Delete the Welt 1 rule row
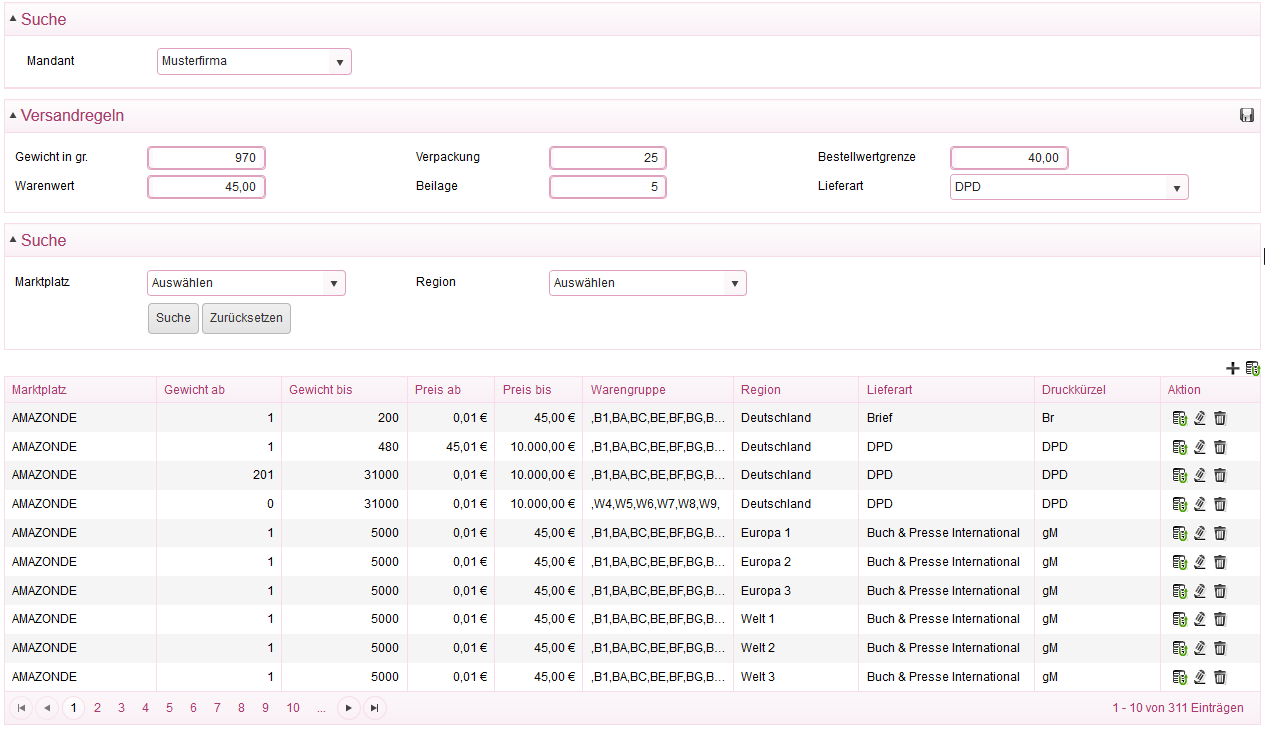1265x729 pixels. point(1220,619)
